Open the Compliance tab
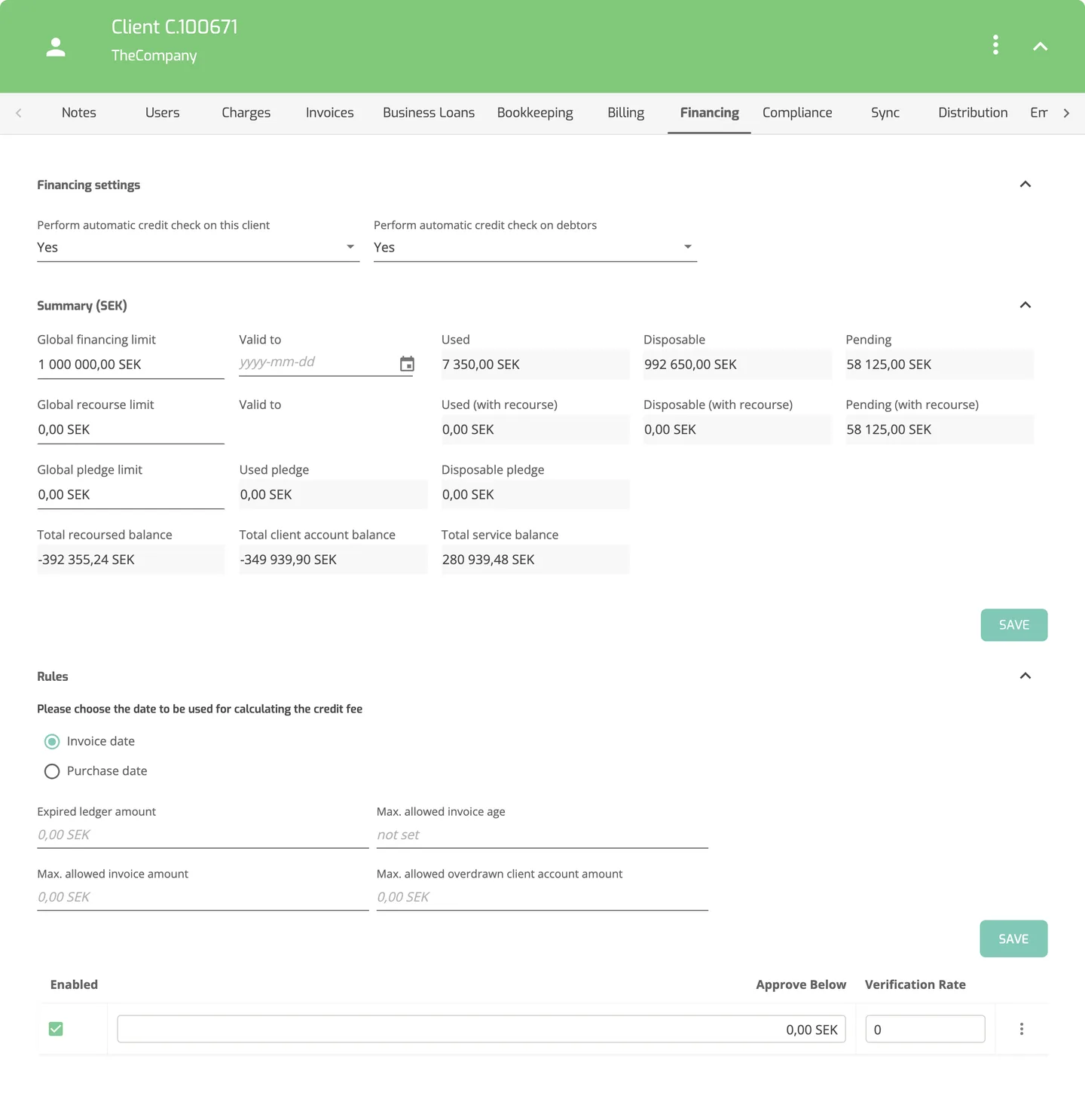This screenshot has height=1120, width=1085. (x=797, y=113)
